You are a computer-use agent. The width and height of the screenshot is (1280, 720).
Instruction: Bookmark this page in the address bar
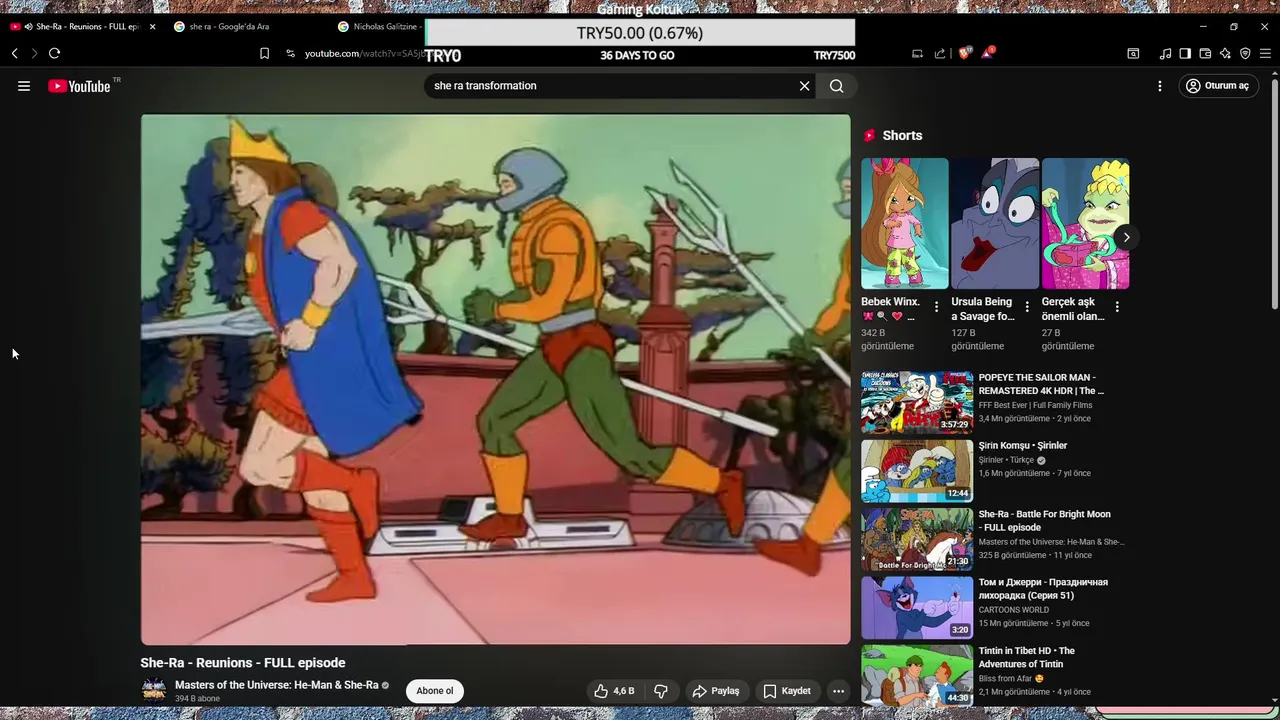point(264,53)
